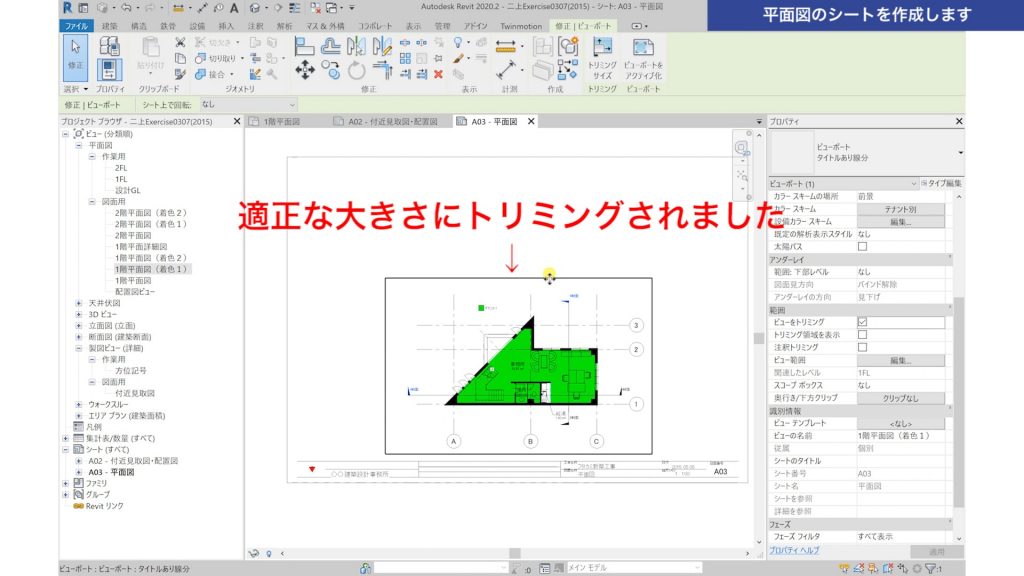Screen dimensions: 1024x576
Task: Select the Align tool on the Modify ribbon
Action: coord(303,45)
